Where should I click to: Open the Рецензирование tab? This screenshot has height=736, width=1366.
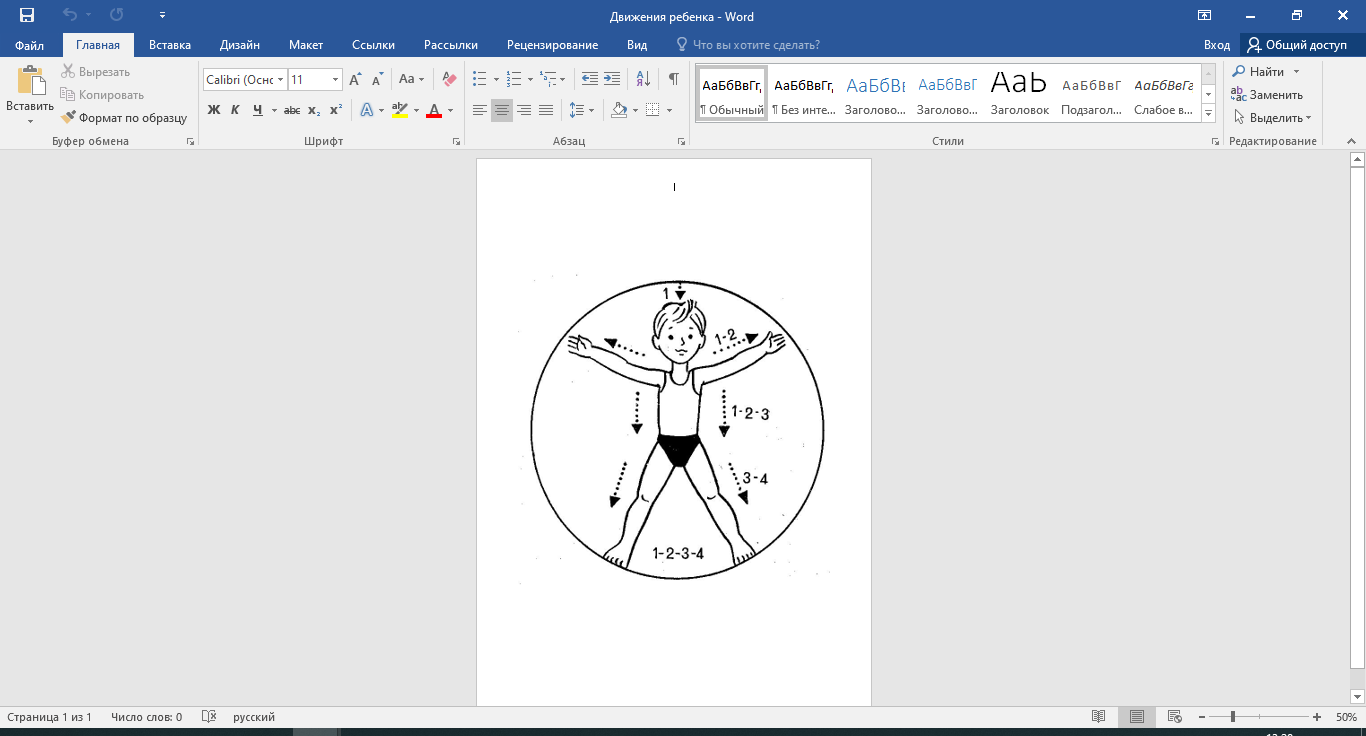(552, 45)
